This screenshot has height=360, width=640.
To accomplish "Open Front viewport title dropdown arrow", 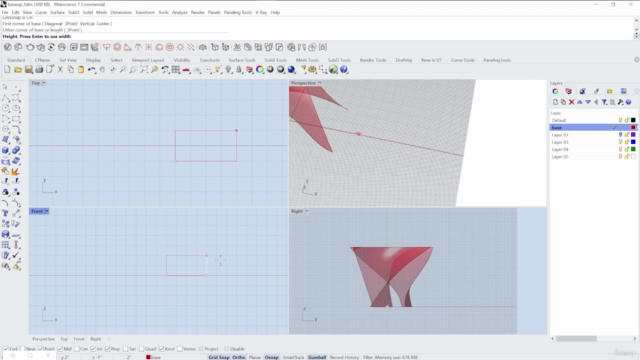I will [x=47, y=211].
